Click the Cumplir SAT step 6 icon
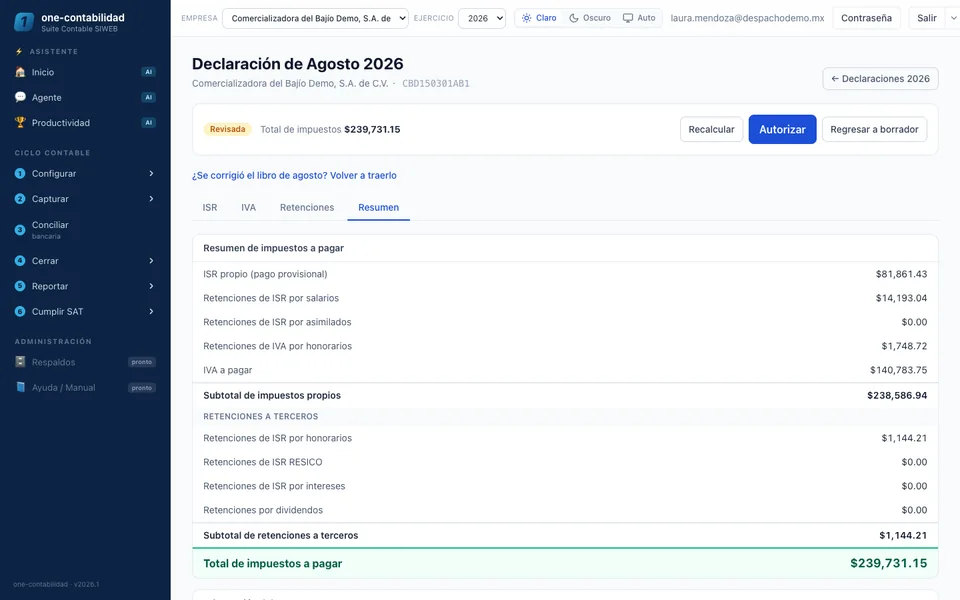This screenshot has width=960, height=600. pos(20,312)
